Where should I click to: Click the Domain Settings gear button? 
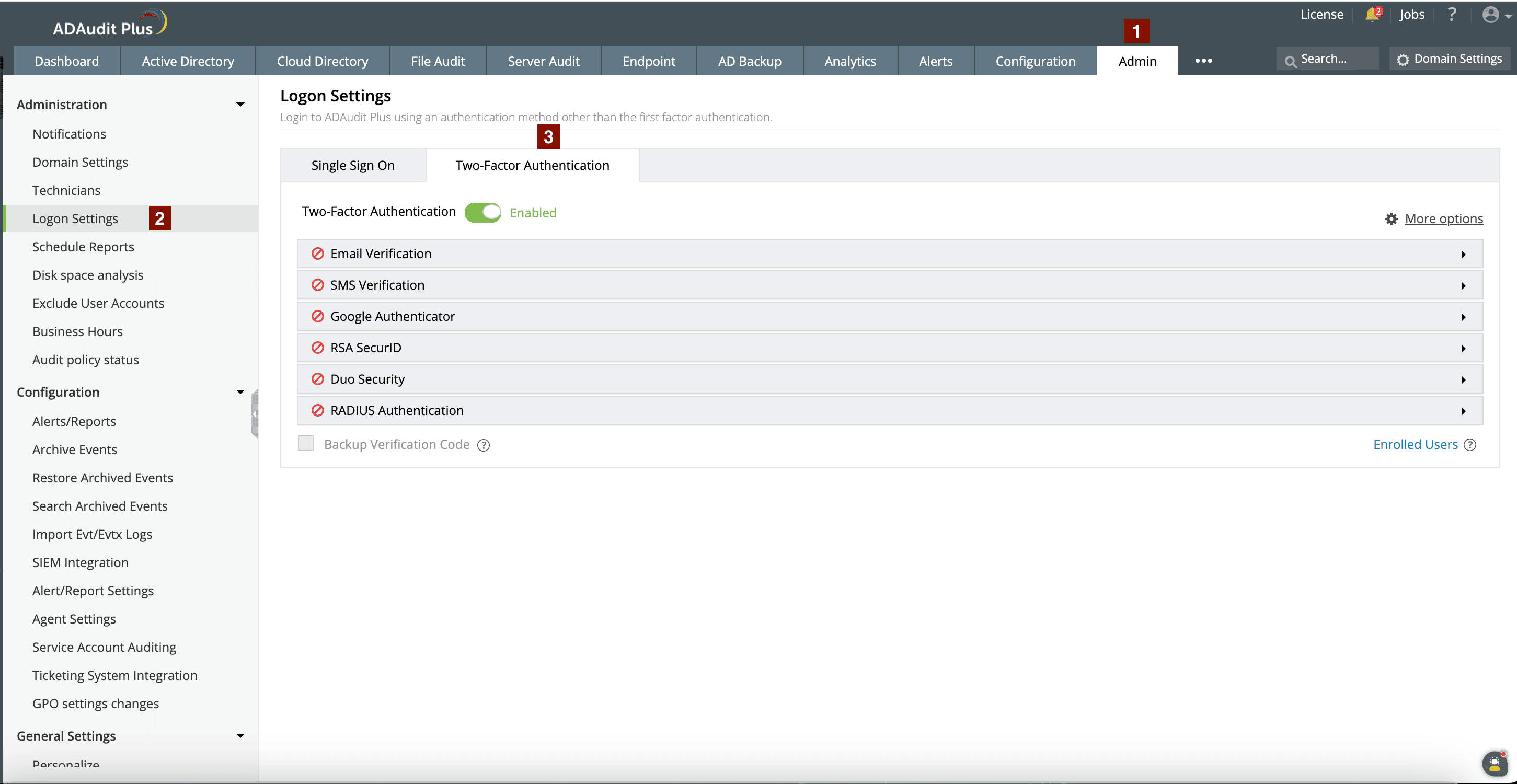pyautogui.click(x=1449, y=59)
